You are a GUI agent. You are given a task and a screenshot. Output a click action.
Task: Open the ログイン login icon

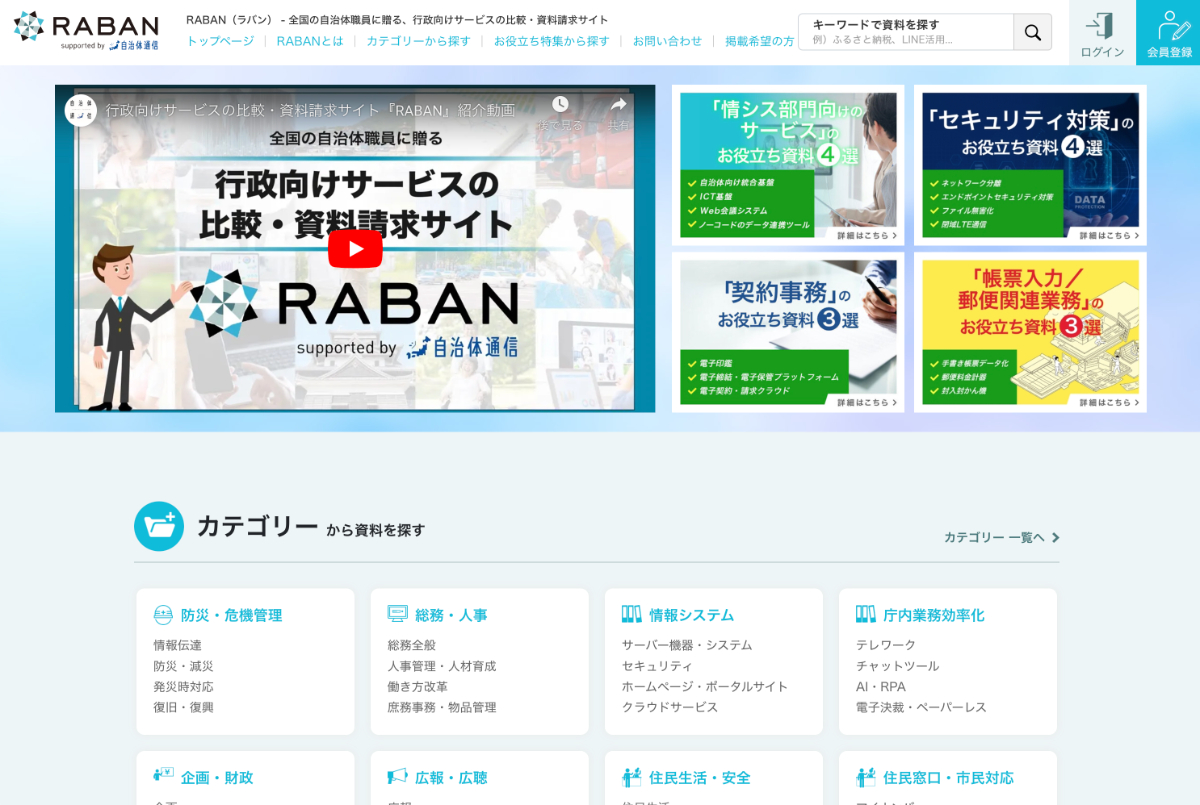(x=1102, y=33)
